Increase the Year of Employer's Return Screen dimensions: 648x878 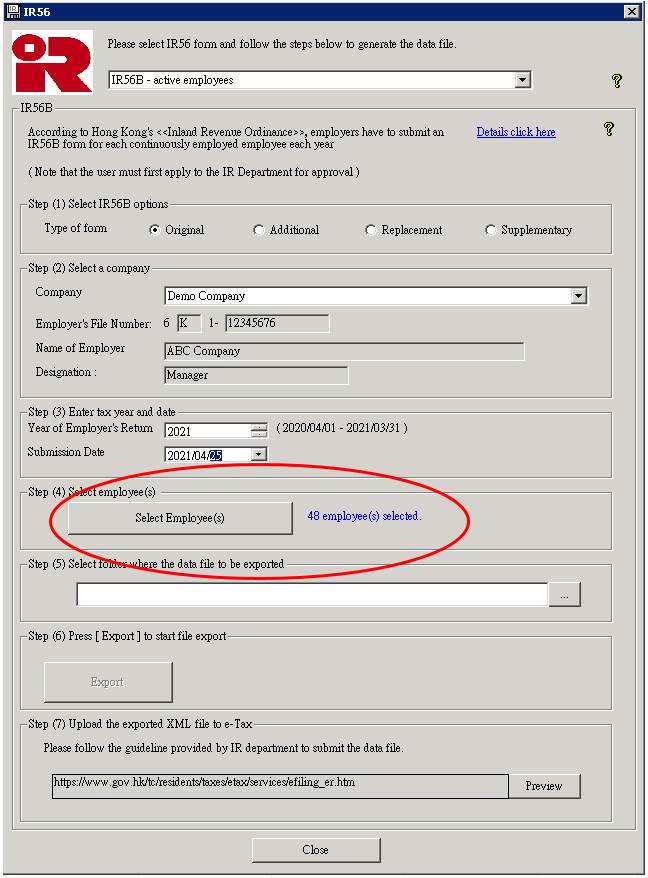pyautogui.click(x=259, y=427)
